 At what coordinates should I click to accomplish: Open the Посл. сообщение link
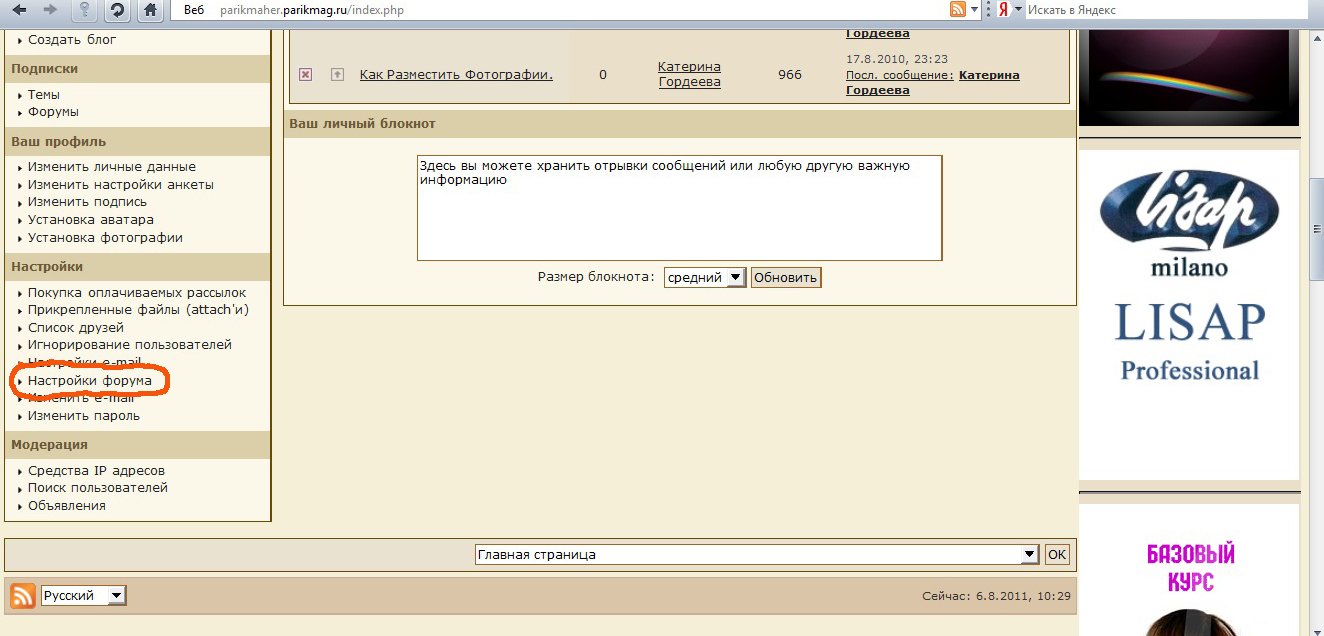click(899, 75)
